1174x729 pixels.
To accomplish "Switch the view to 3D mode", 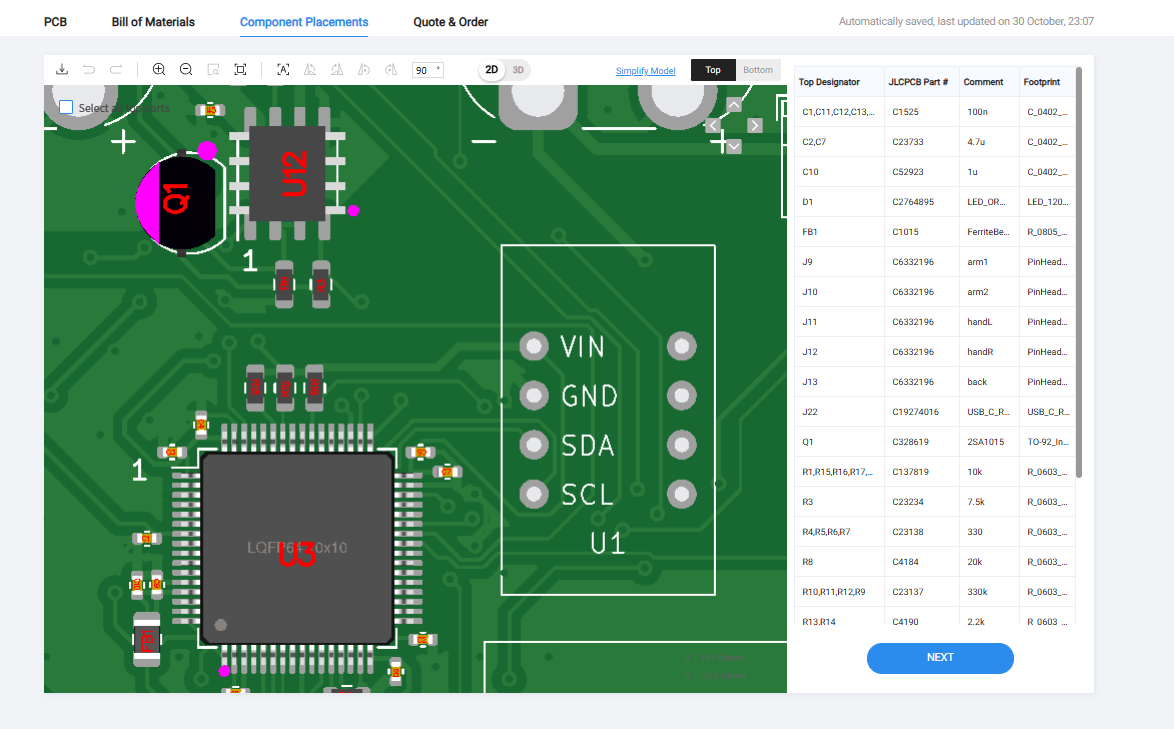I will tap(518, 70).
